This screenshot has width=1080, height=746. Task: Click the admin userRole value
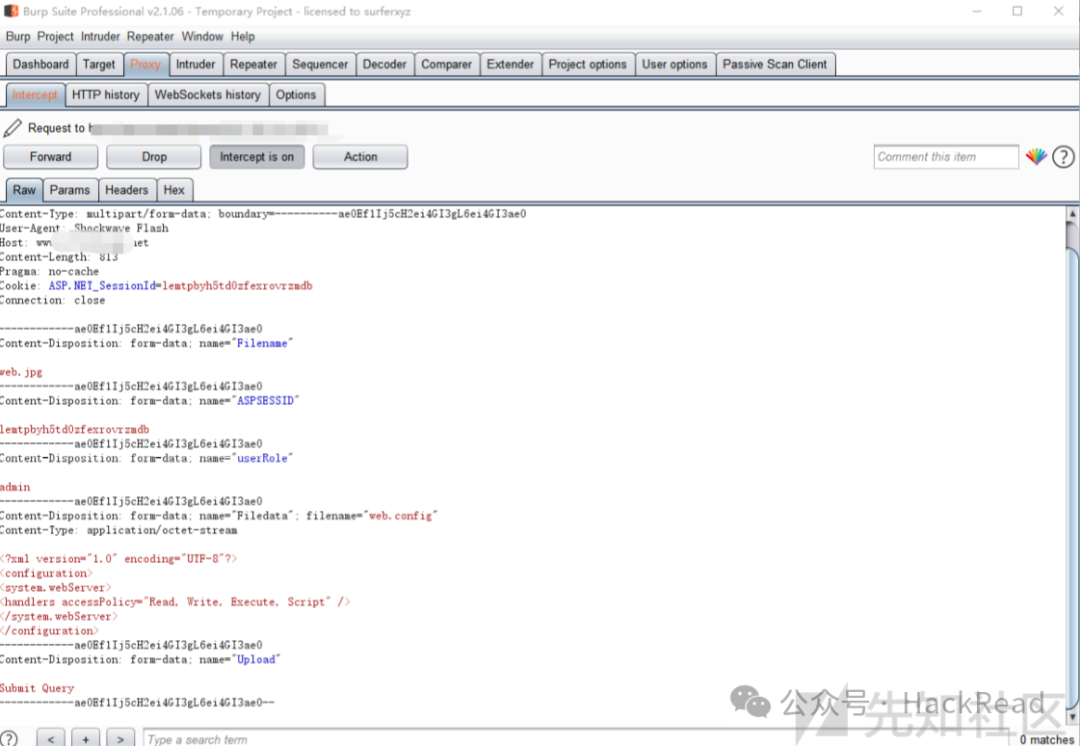pos(15,487)
